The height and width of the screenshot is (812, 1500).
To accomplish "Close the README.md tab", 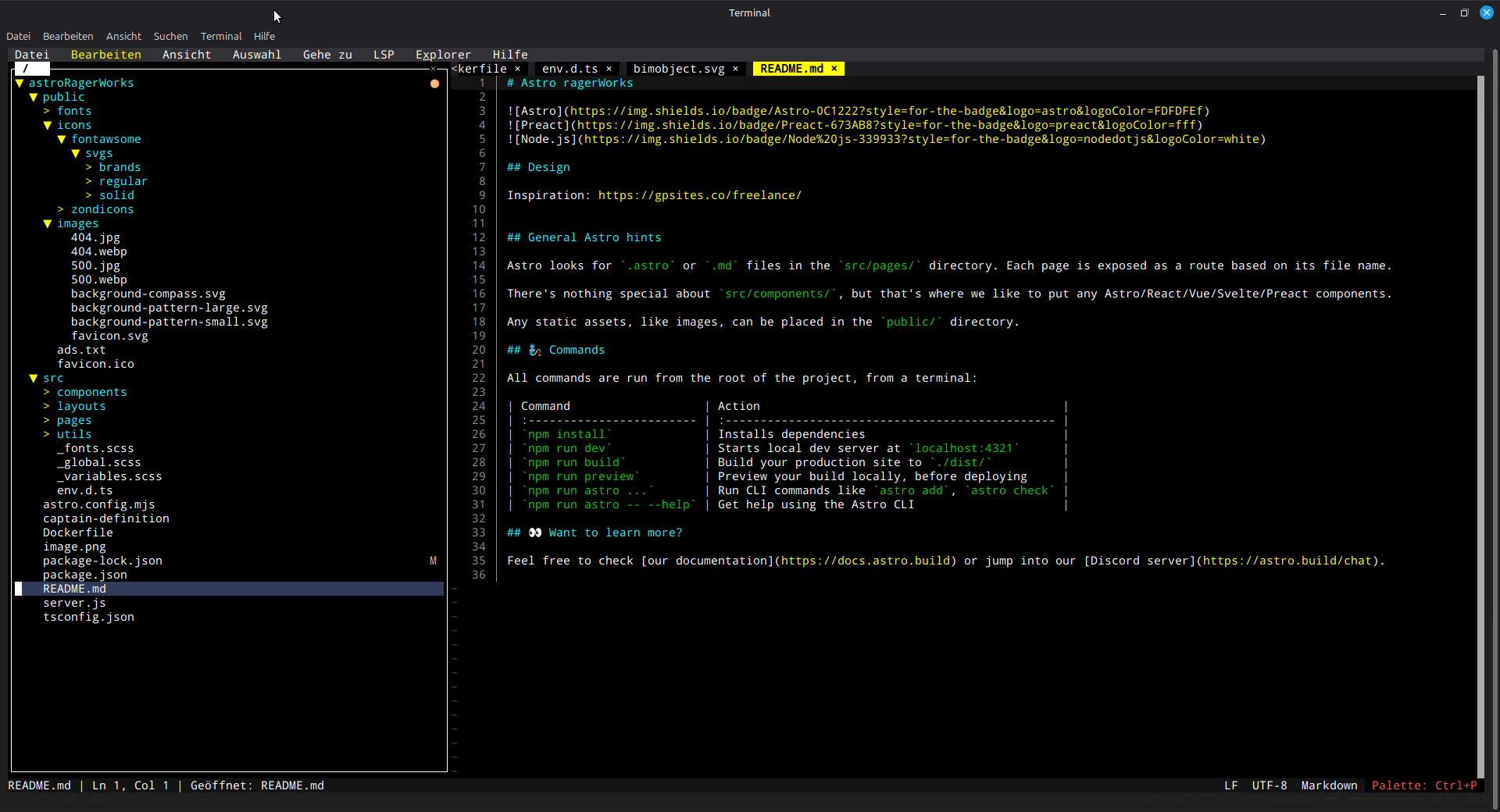I will pos(834,69).
